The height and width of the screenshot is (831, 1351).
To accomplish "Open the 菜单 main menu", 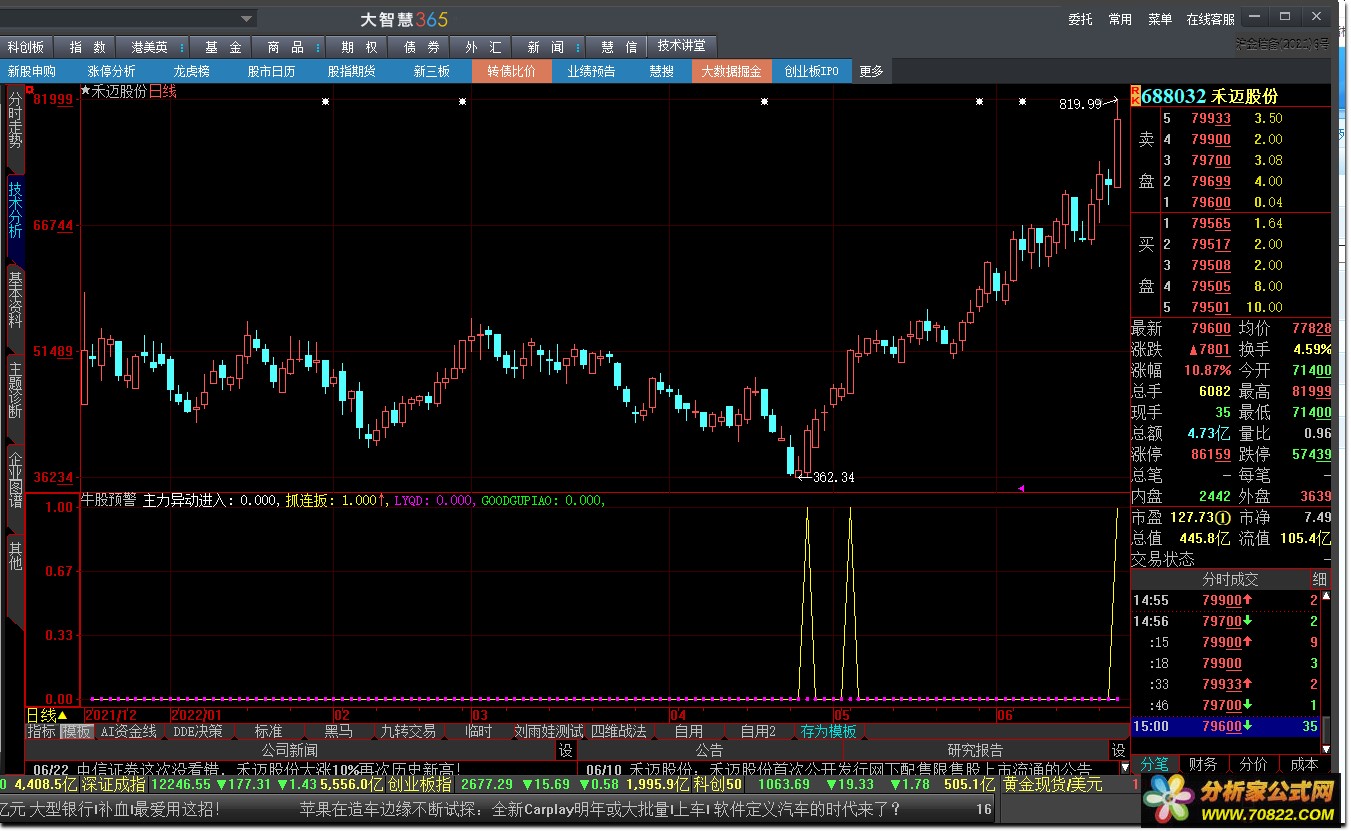I will point(1160,19).
